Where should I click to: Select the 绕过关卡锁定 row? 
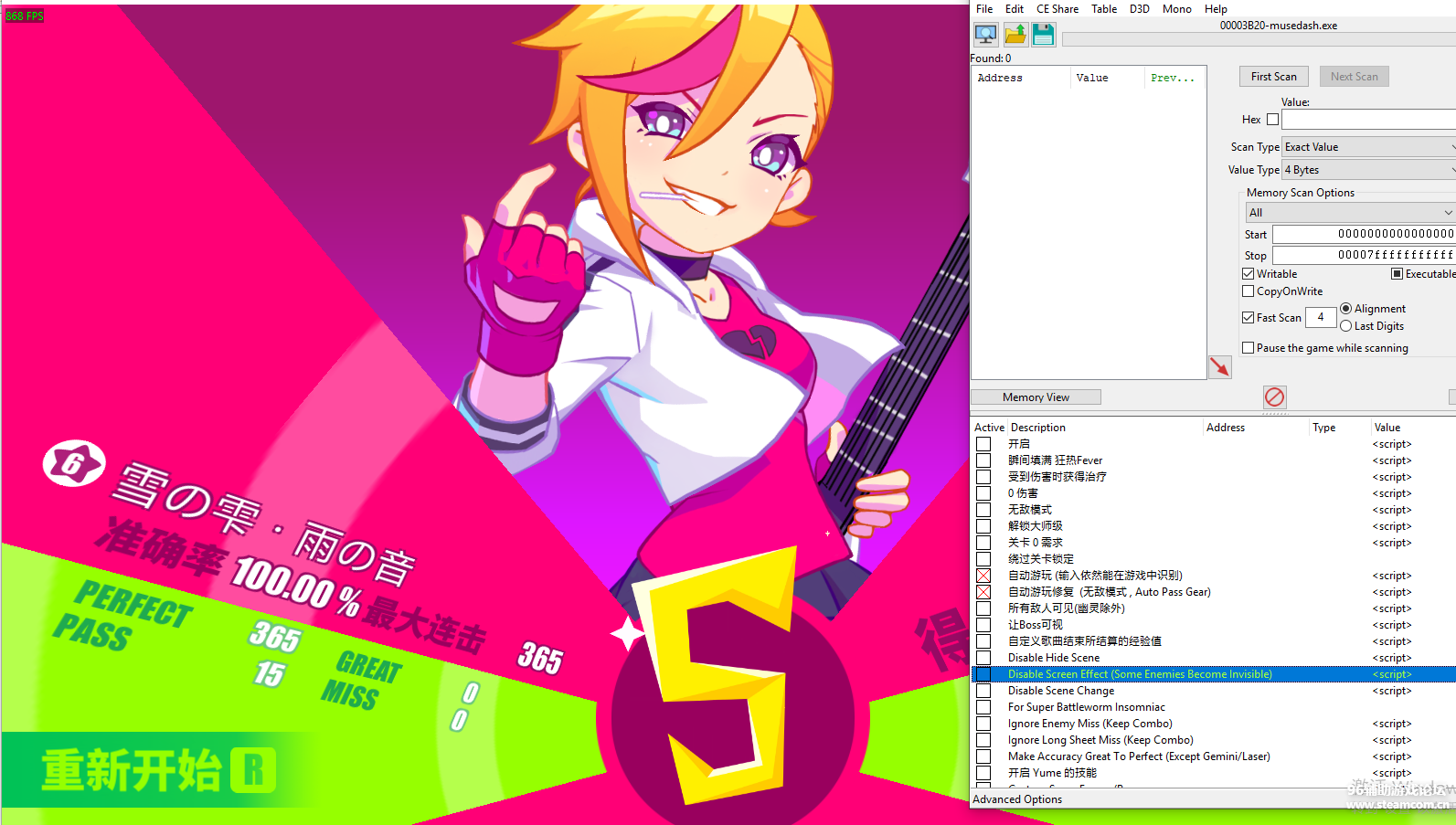[1213, 559]
